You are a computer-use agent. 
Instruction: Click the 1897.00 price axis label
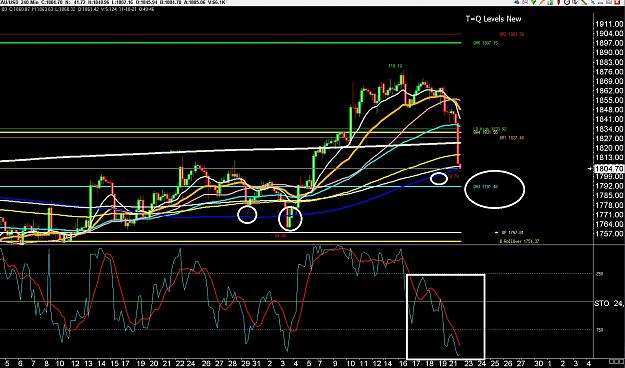(x=609, y=43)
